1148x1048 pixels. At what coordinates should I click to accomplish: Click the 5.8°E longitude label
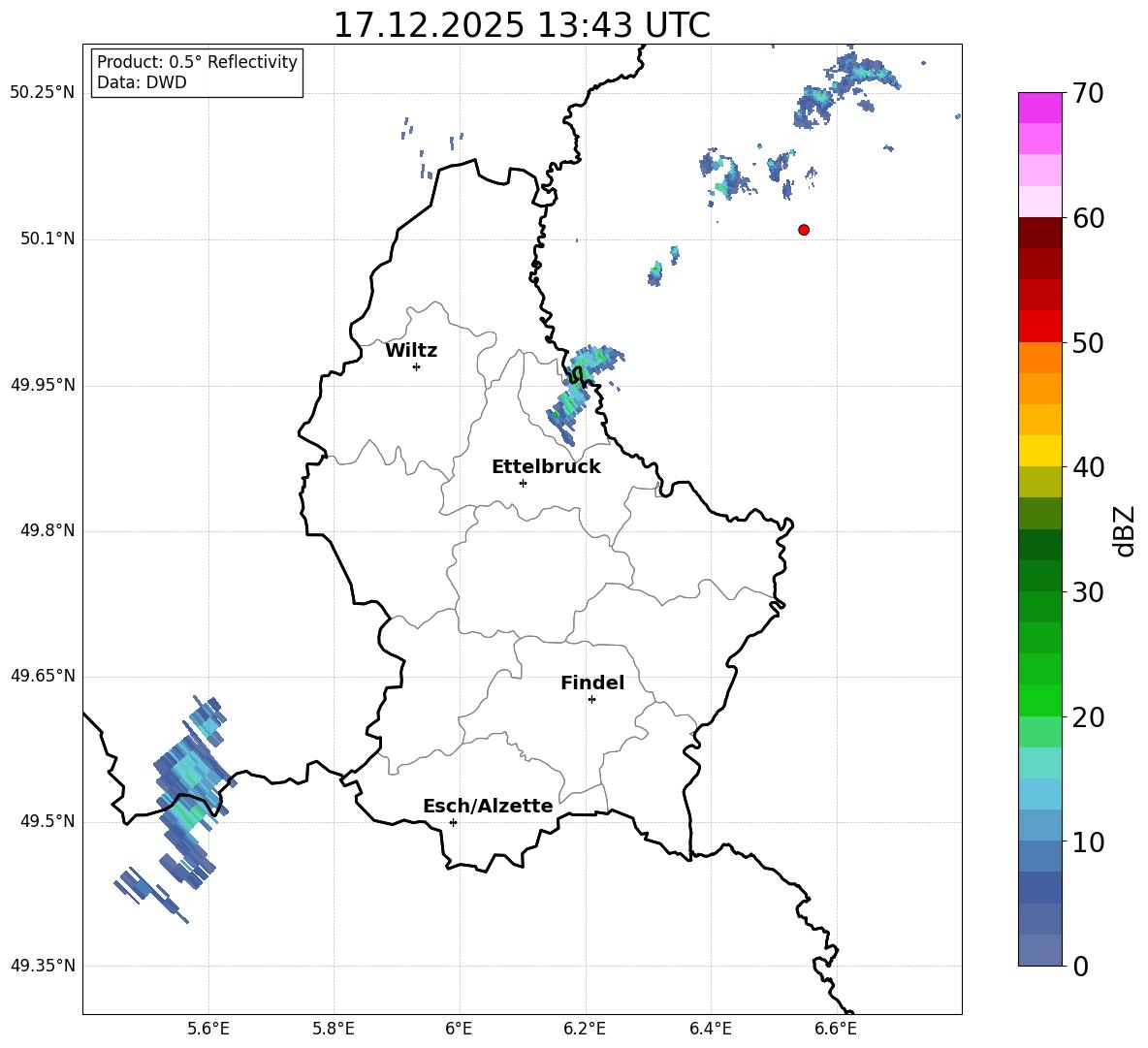334,1029
